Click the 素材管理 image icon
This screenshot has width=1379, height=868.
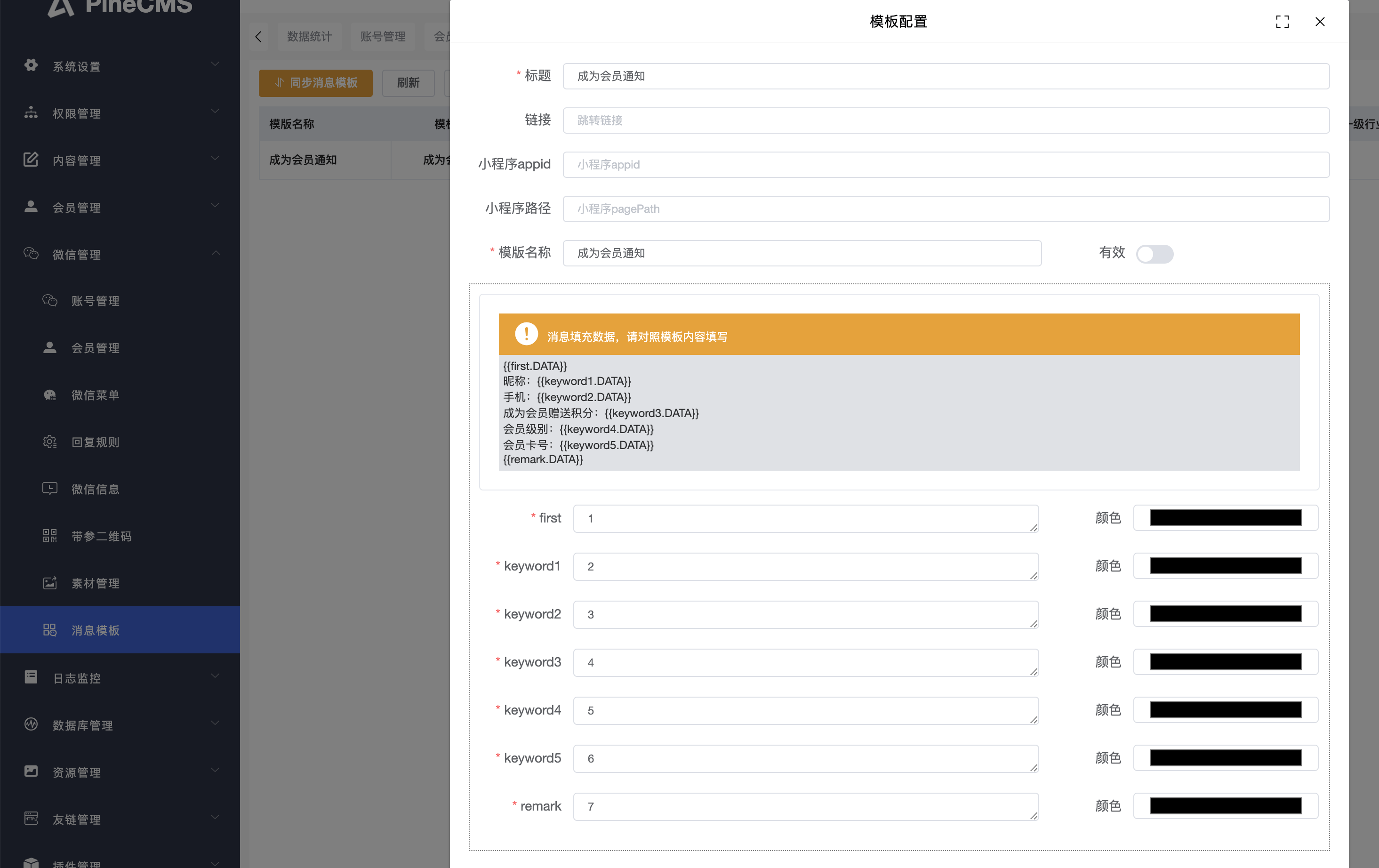[50, 583]
